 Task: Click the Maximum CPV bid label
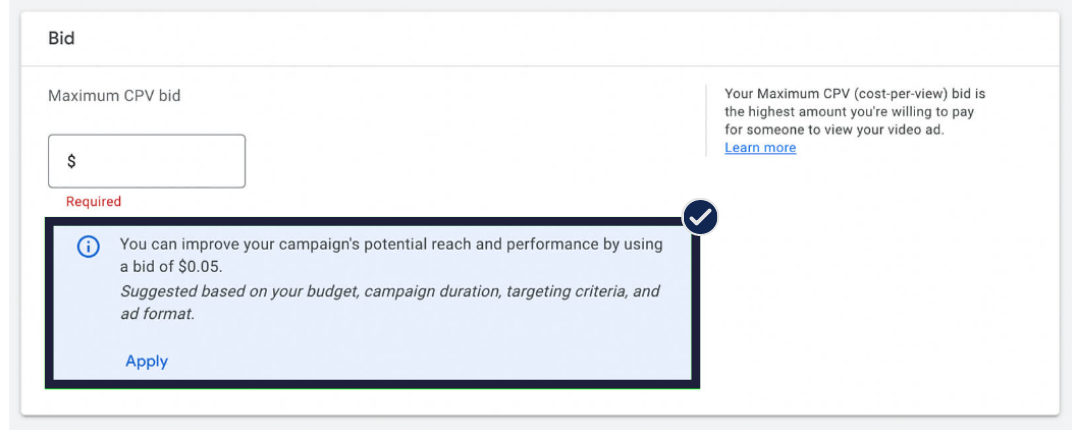[114, 96]
